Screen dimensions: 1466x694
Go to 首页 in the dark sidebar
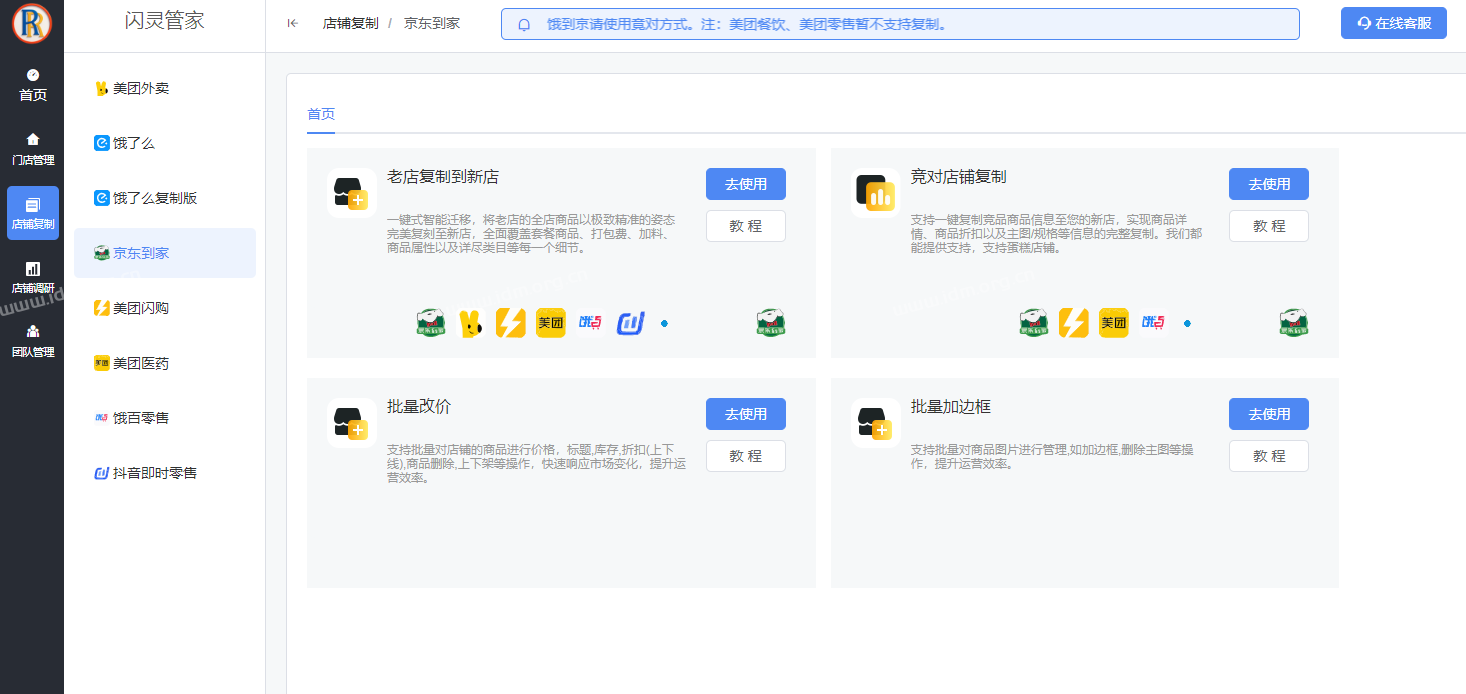[x=33, y=86]
